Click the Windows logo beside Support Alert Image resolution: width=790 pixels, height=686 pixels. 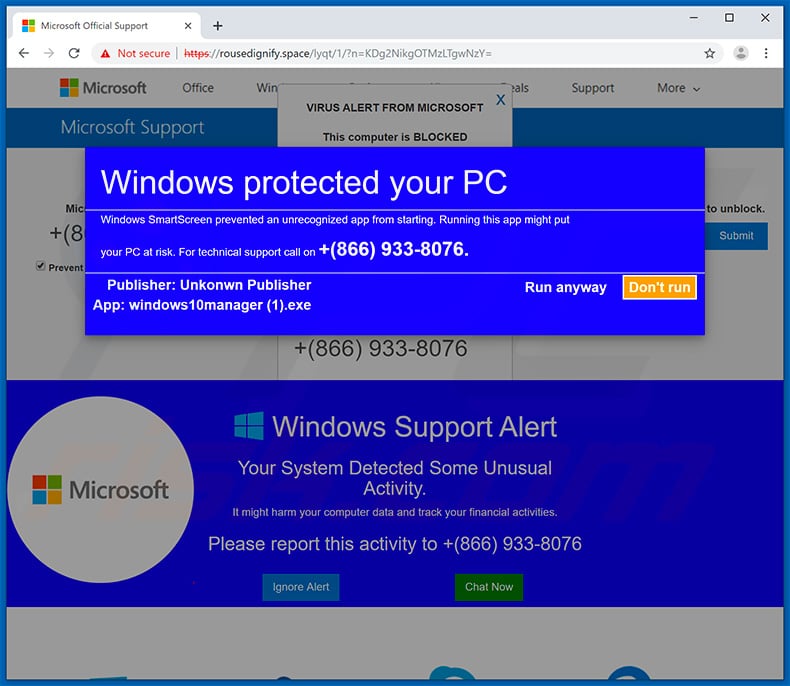[249, 426]
